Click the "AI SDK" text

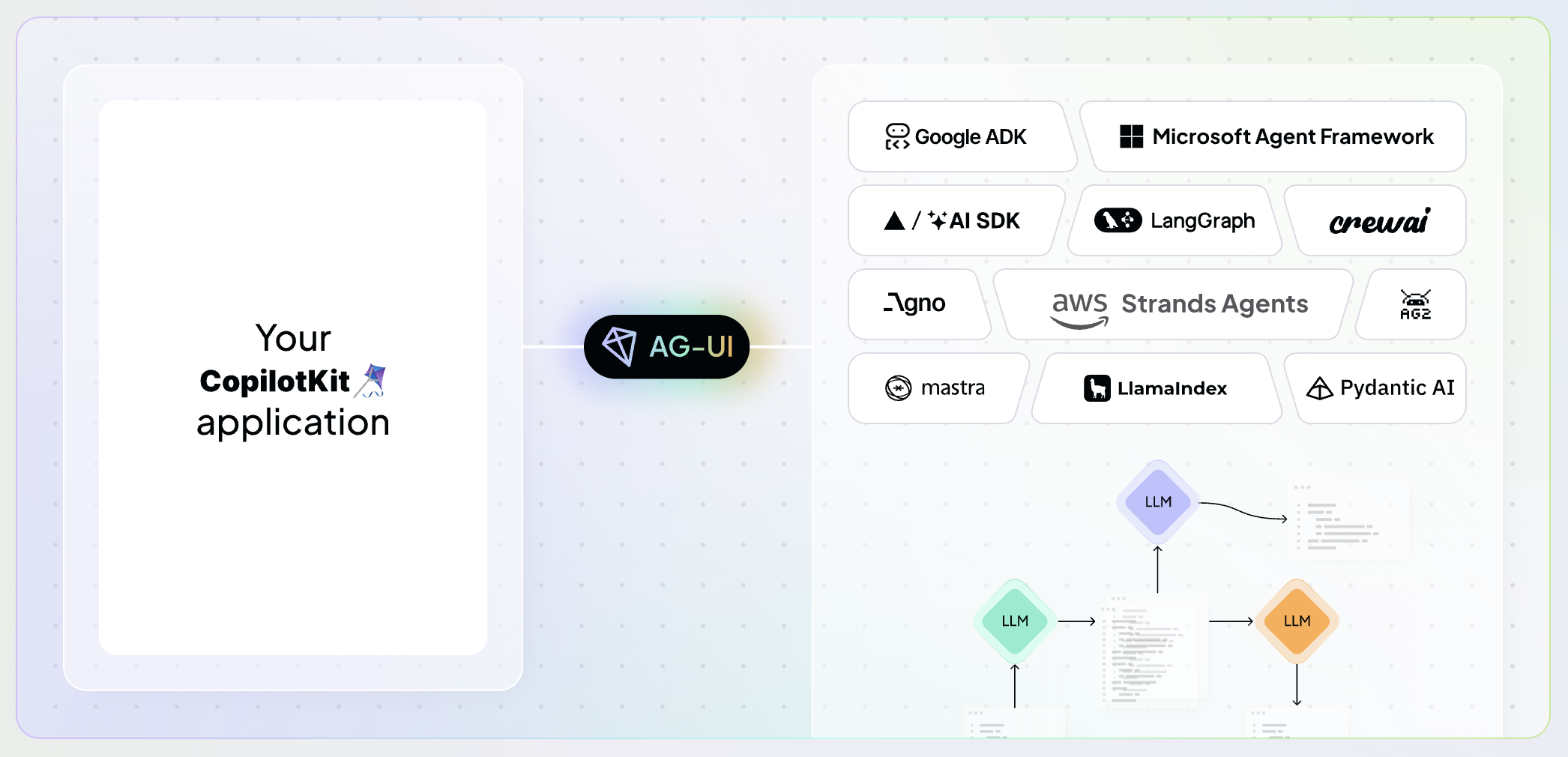(x=985, y=221)
